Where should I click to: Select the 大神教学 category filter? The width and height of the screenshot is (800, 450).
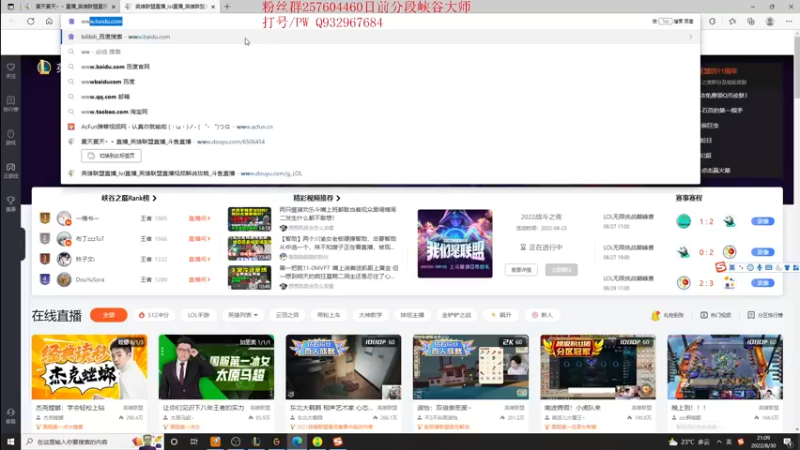[x=370, y=315]
